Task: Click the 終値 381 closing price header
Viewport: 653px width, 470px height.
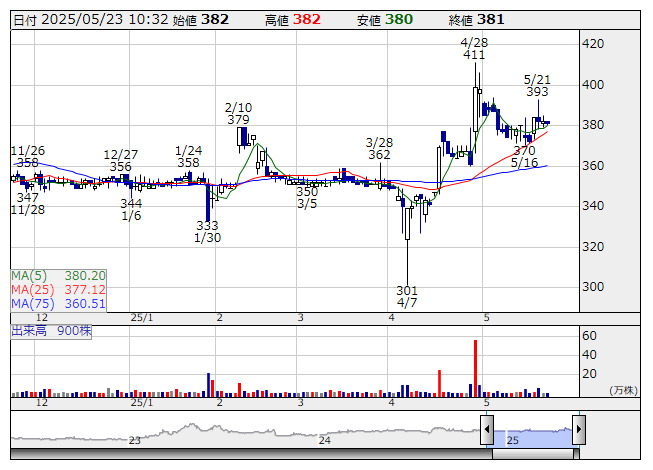Action: pyautogui.click(x=475, y=19)
